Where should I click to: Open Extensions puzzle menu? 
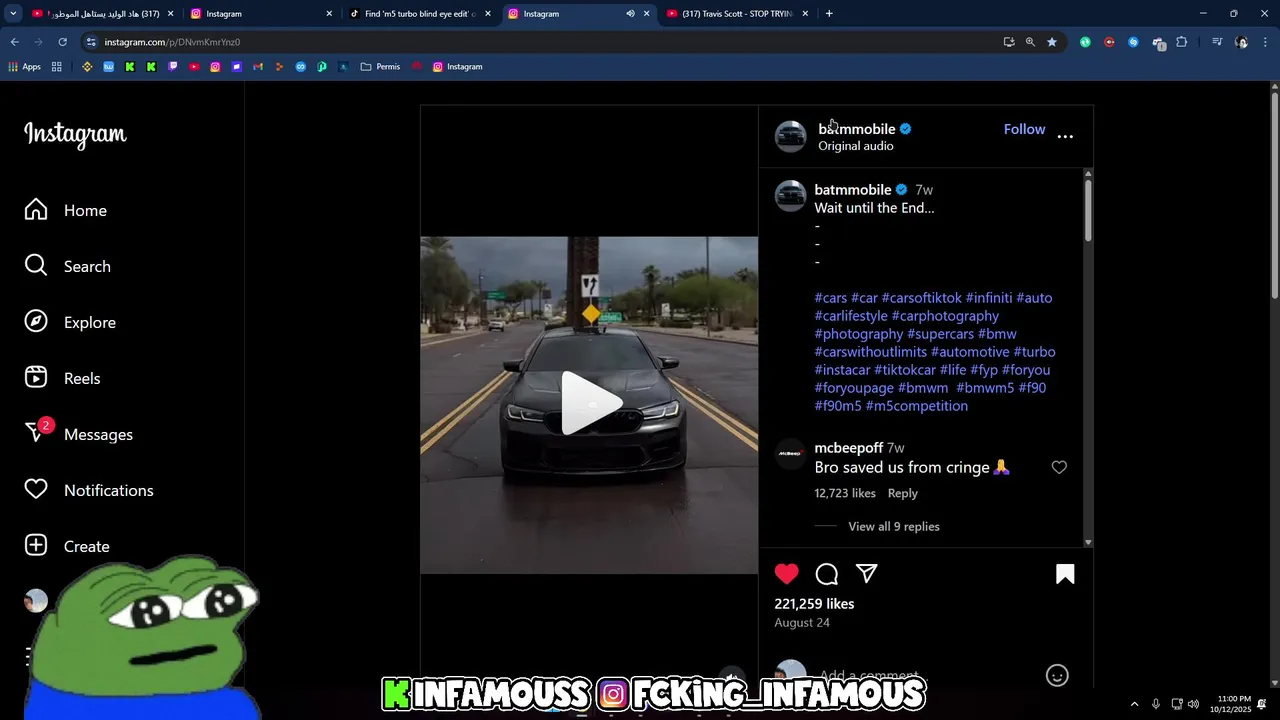1182,42
